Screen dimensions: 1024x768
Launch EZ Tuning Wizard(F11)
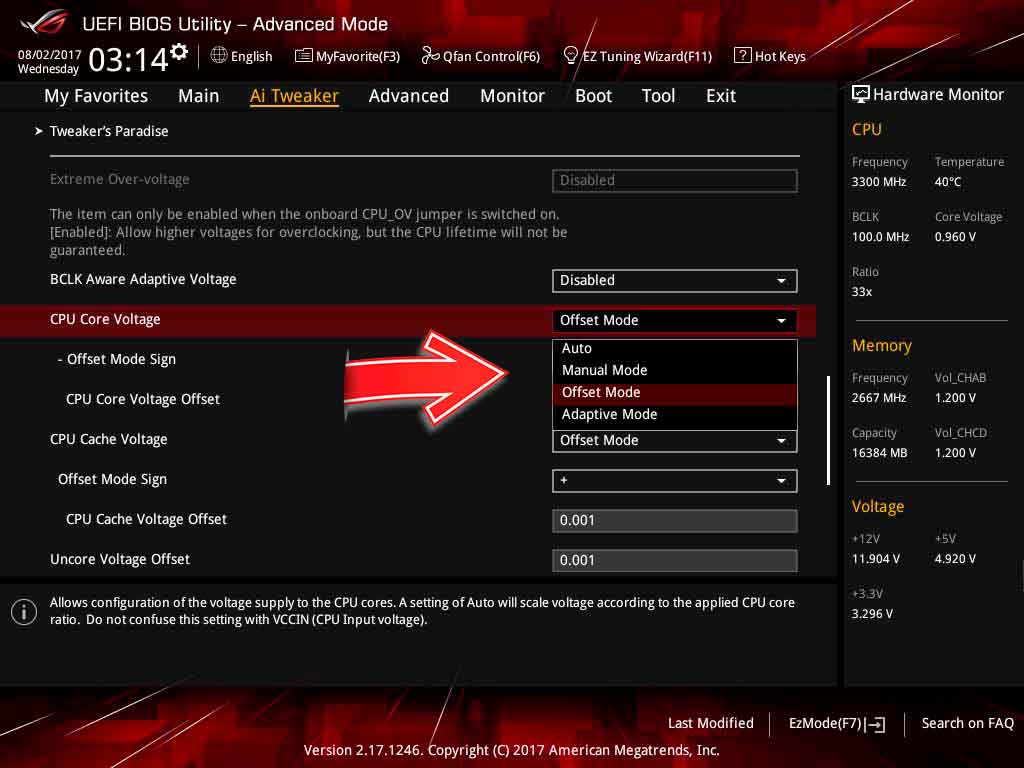[x=638, y=56]
